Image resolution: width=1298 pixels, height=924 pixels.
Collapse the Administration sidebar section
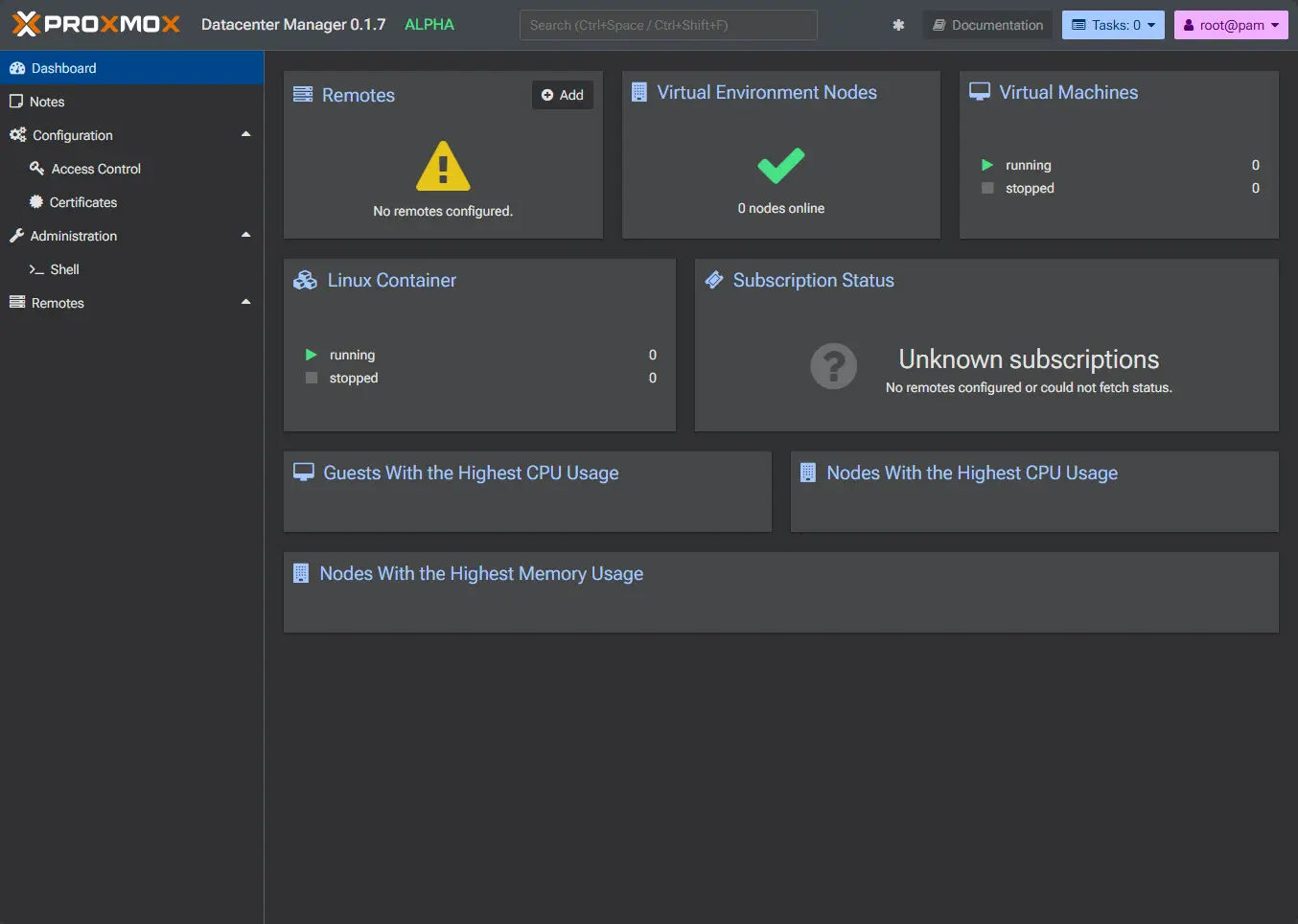(246, 236)
